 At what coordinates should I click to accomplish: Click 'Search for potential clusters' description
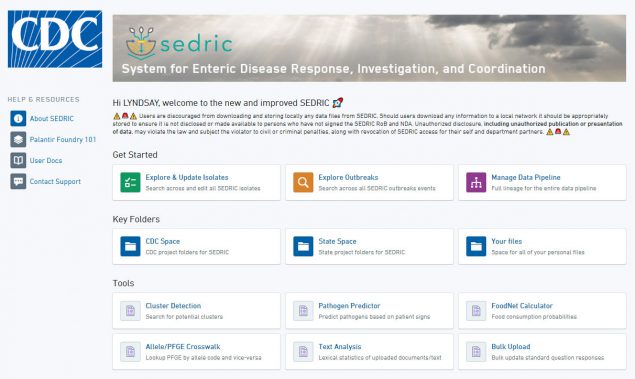coord(184,317)
